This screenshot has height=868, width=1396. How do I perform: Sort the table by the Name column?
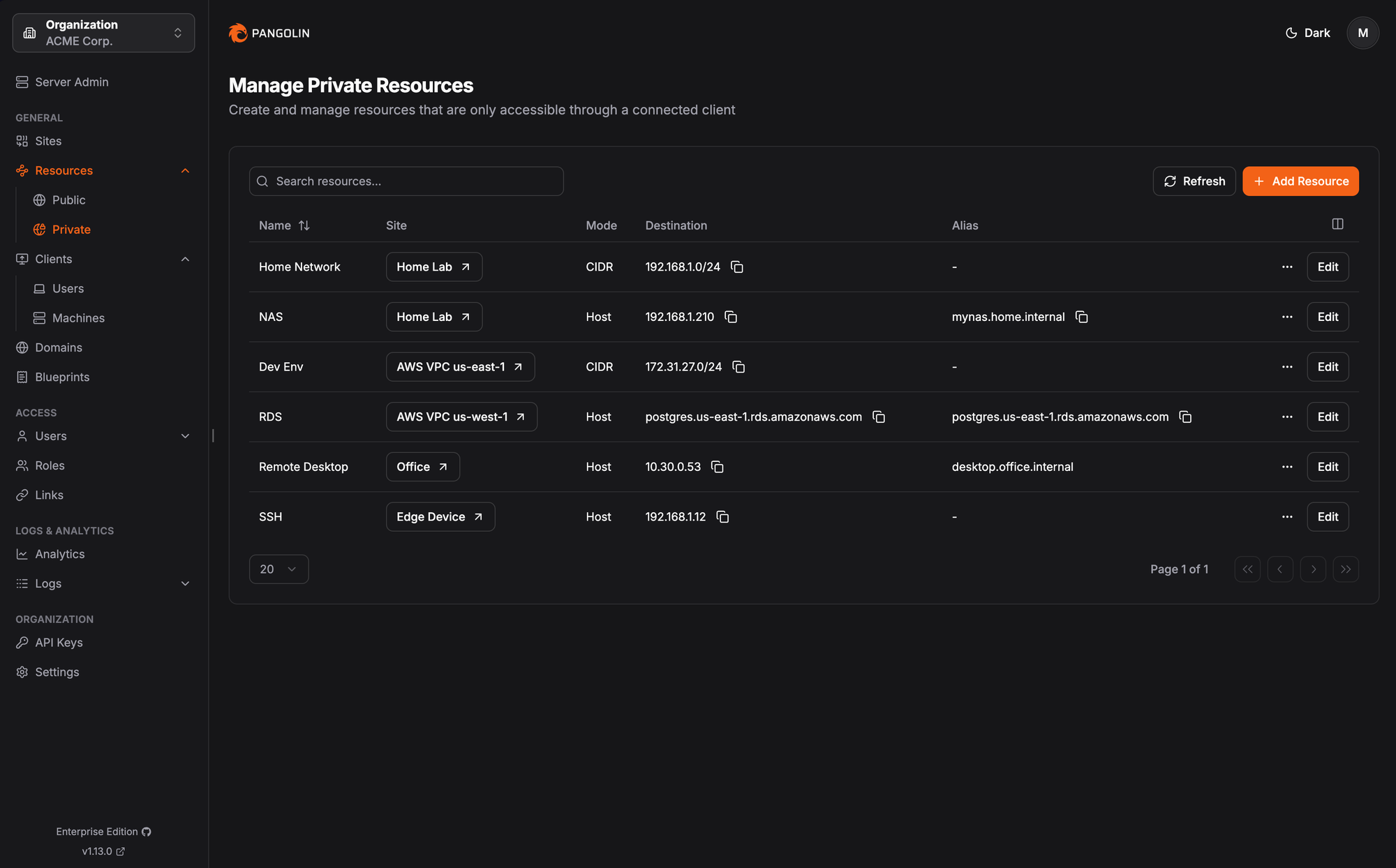(x=304, y=225)
